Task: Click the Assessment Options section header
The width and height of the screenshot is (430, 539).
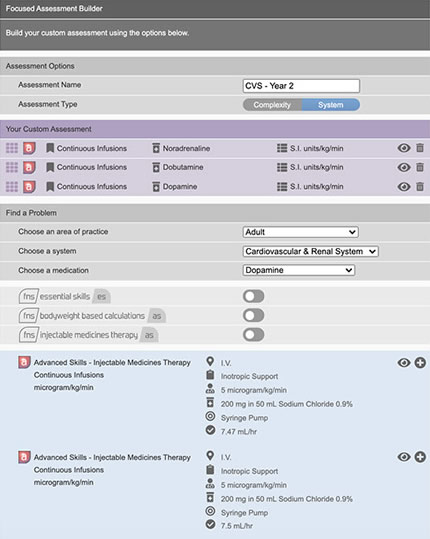Action: [x=215, y=66]
